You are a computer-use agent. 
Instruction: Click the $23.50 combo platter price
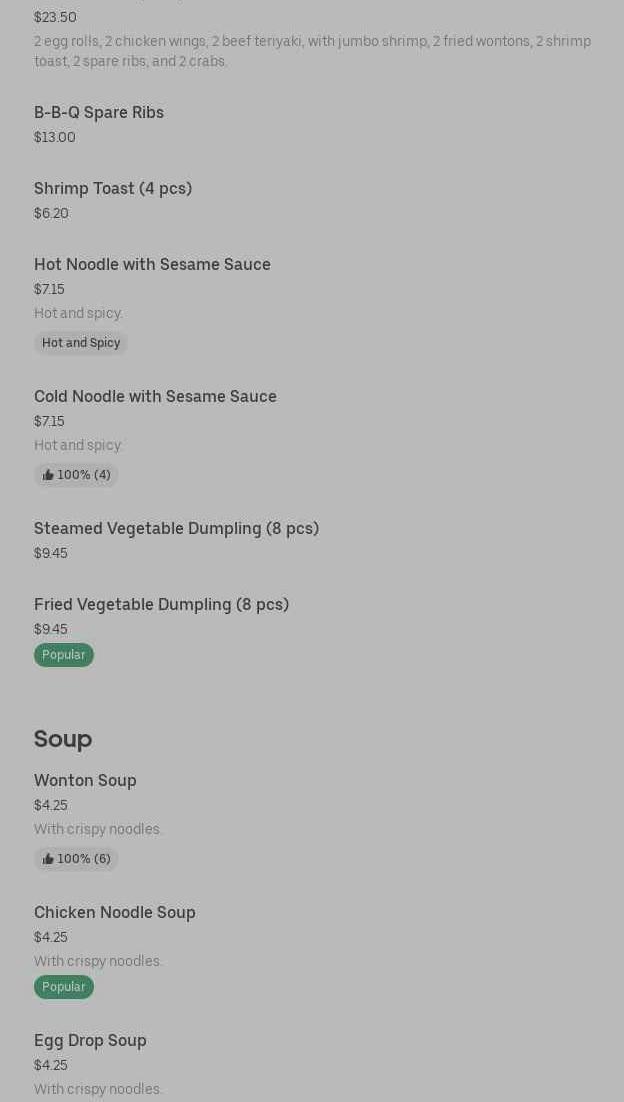pyautogui.click(x=55, y=17)
